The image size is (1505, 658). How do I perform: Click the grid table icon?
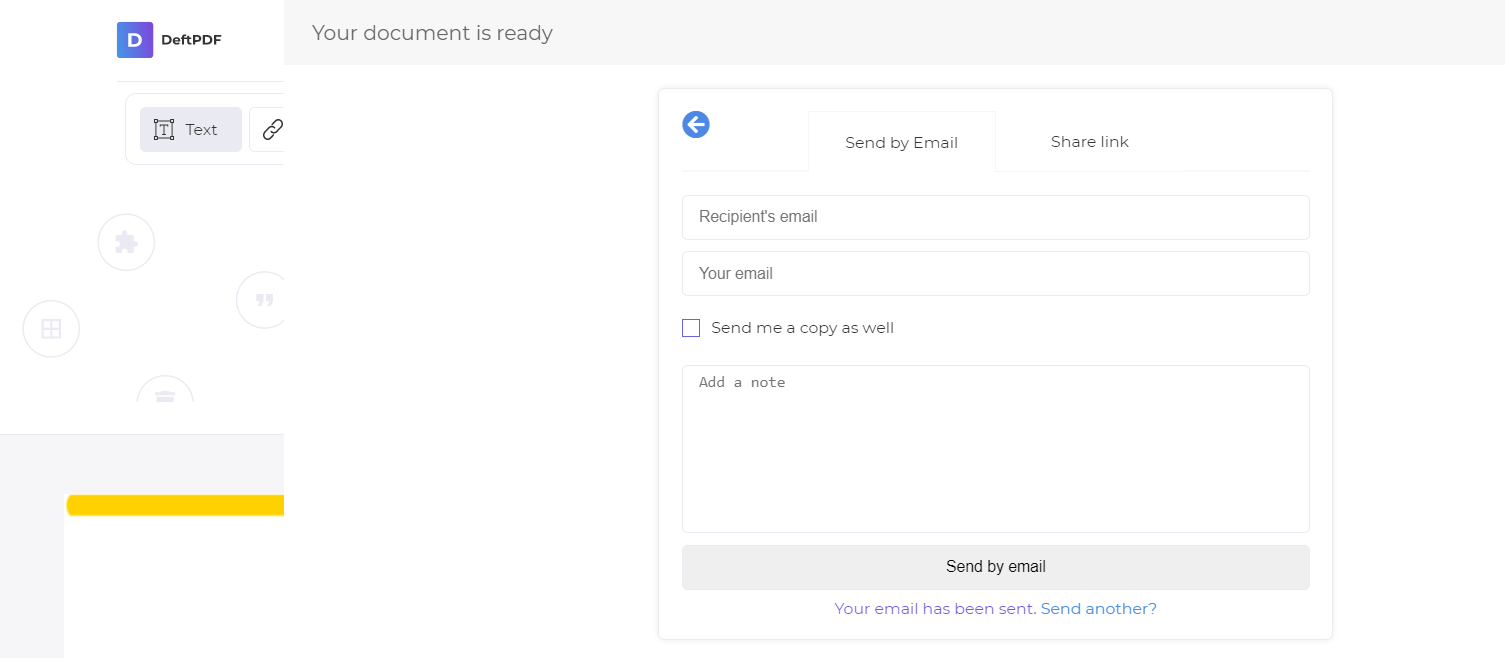(x=51, y=328)
